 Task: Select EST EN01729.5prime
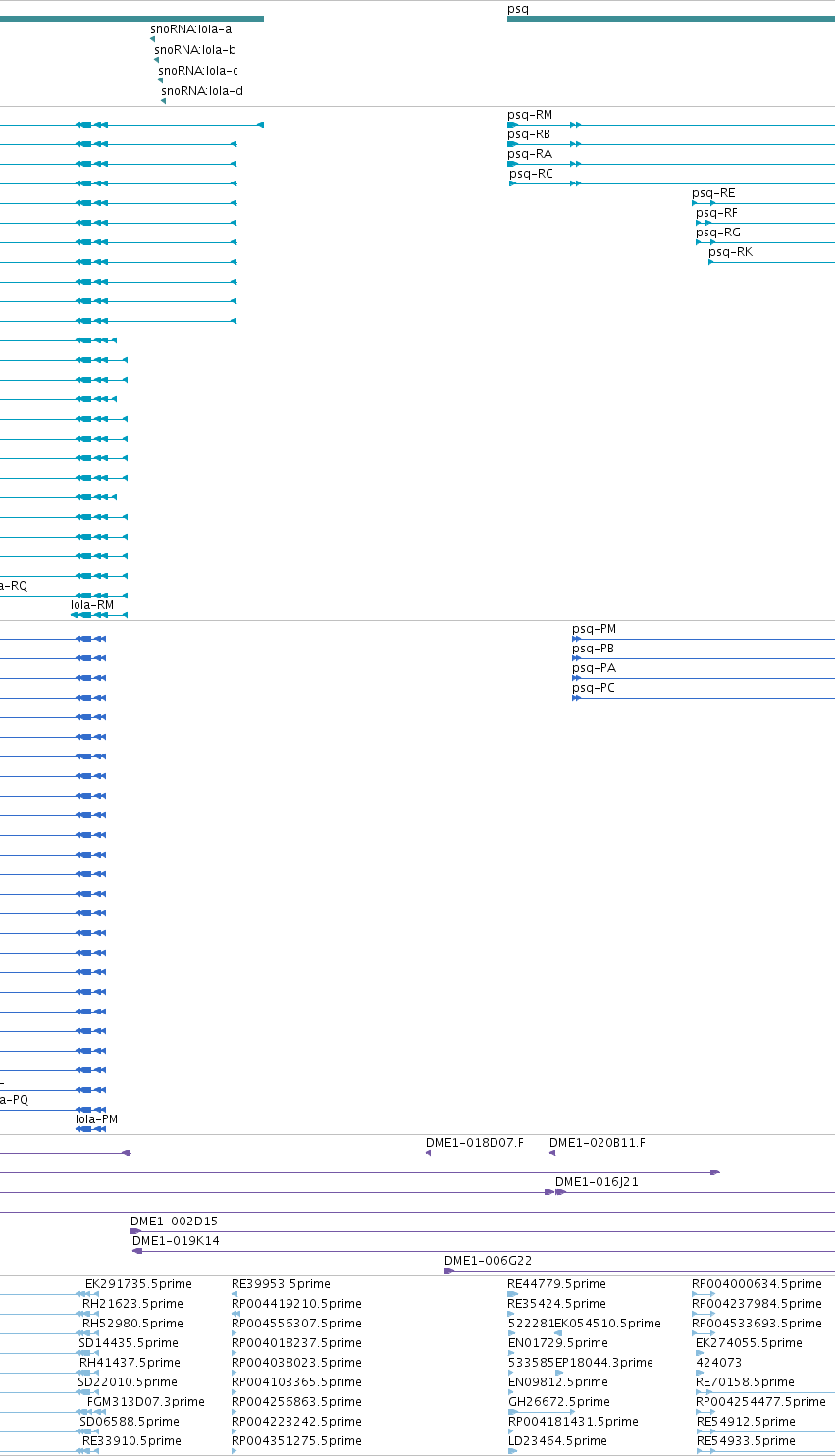(x=557, y=1343)
